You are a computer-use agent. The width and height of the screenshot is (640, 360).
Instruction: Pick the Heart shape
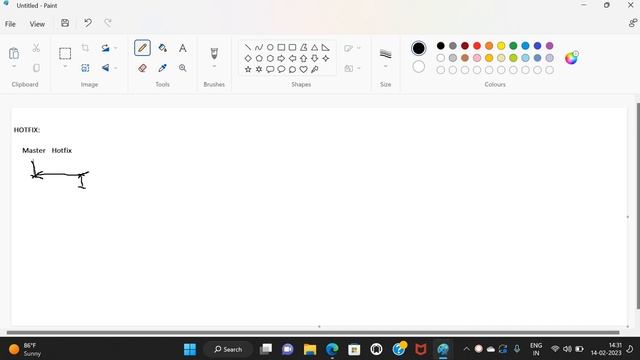[303, 69]
